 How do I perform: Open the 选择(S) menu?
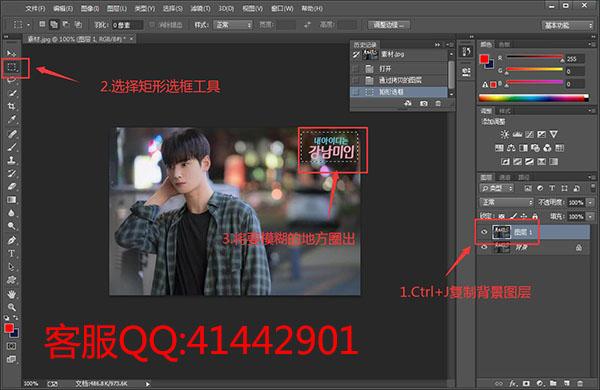pos(173,8)
